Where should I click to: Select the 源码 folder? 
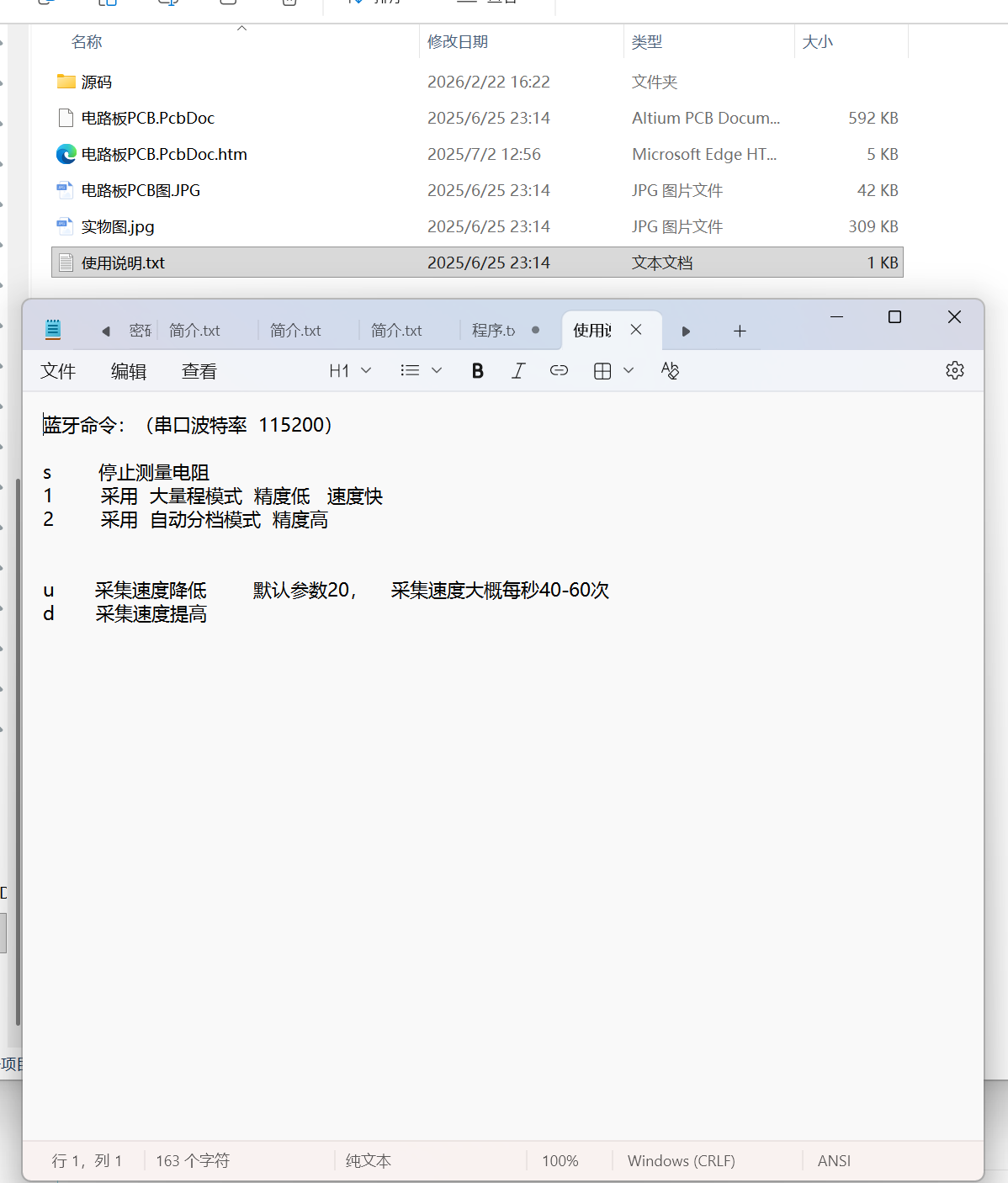tap(96, 82)
